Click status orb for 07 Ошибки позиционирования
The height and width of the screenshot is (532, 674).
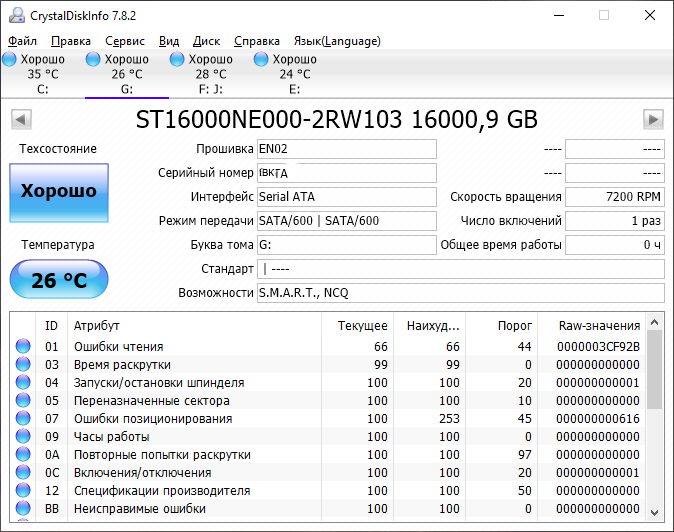tap(23, 419)
